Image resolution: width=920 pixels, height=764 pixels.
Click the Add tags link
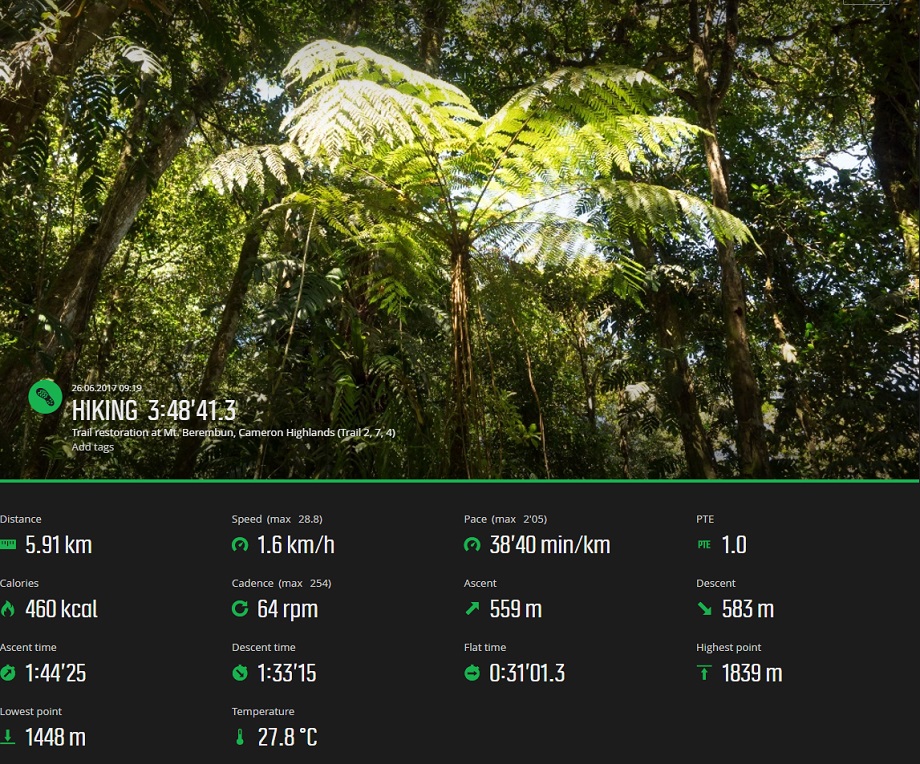(93, 447)
